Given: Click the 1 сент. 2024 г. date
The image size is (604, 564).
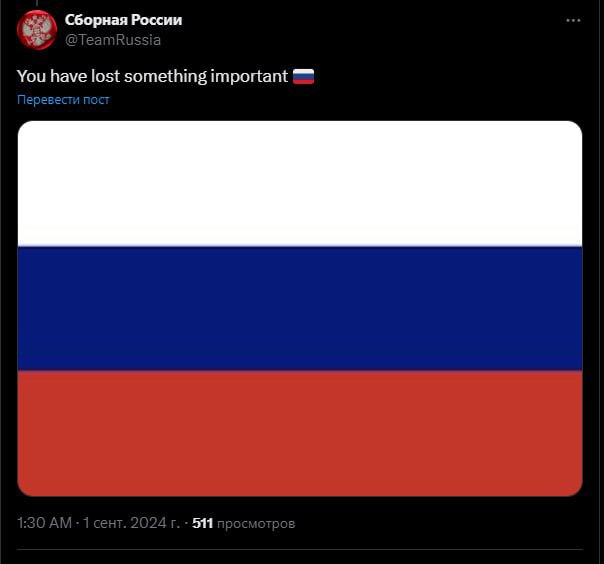Looking at the screenshot, I should [131, 523].
